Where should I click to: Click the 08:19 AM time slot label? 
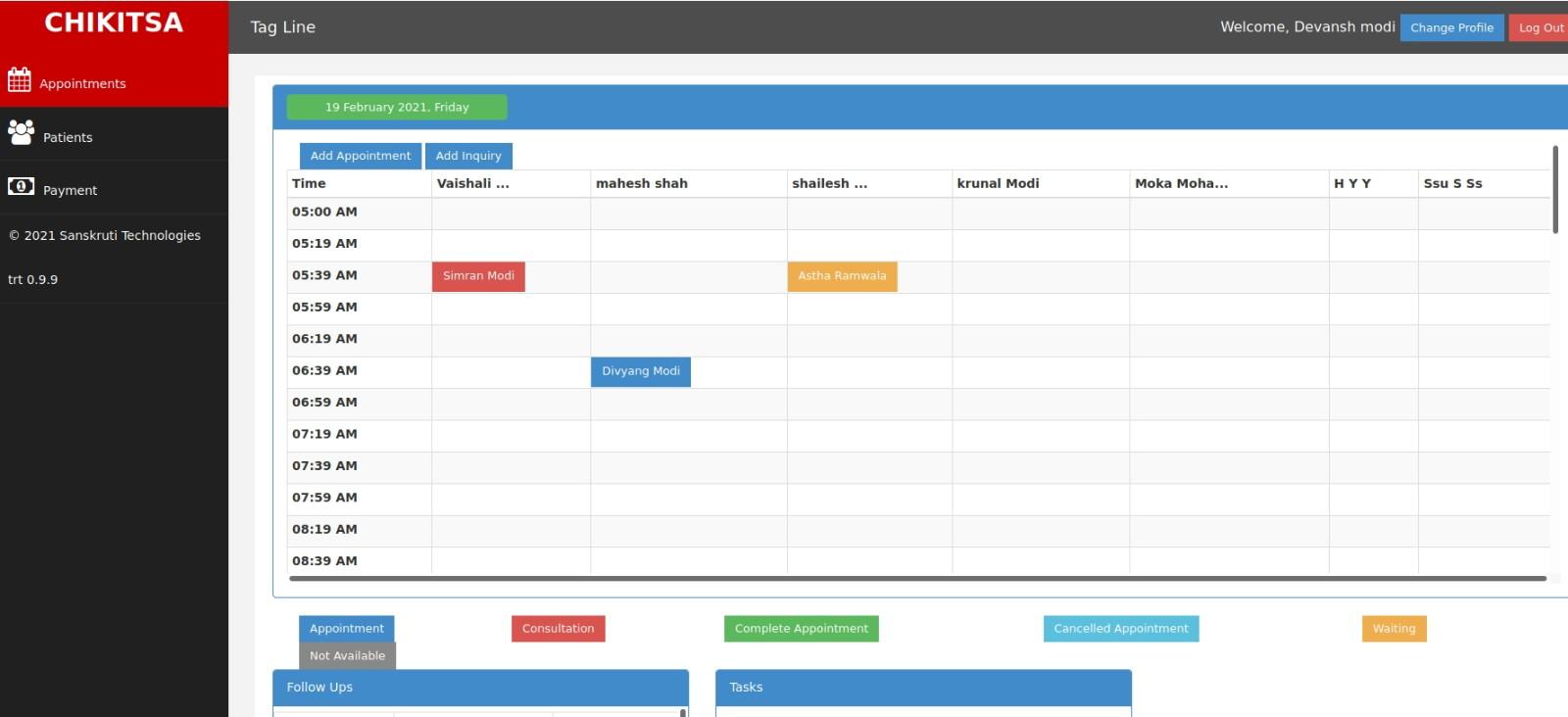click(324, 529)
